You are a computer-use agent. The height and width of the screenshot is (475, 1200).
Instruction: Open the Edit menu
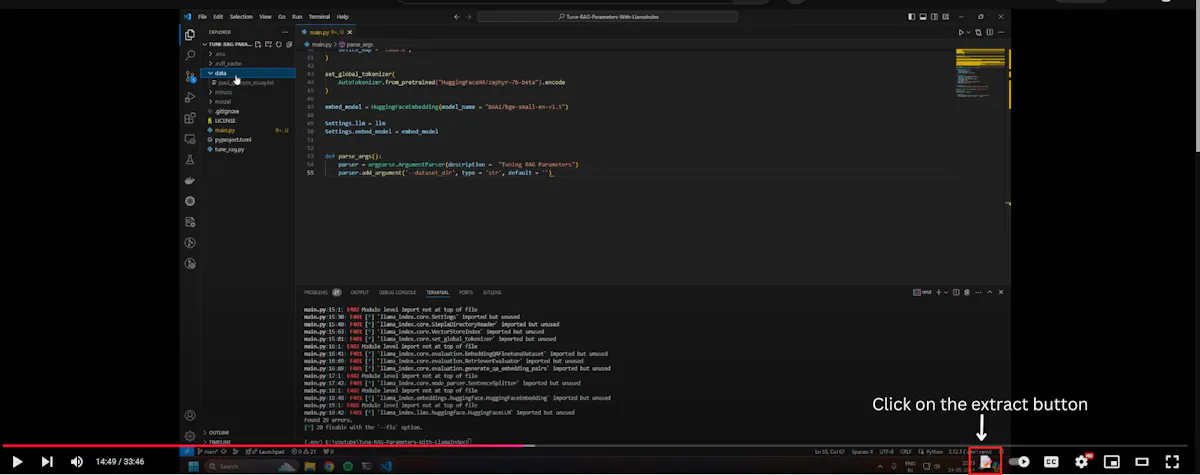(x=217, y=17)
